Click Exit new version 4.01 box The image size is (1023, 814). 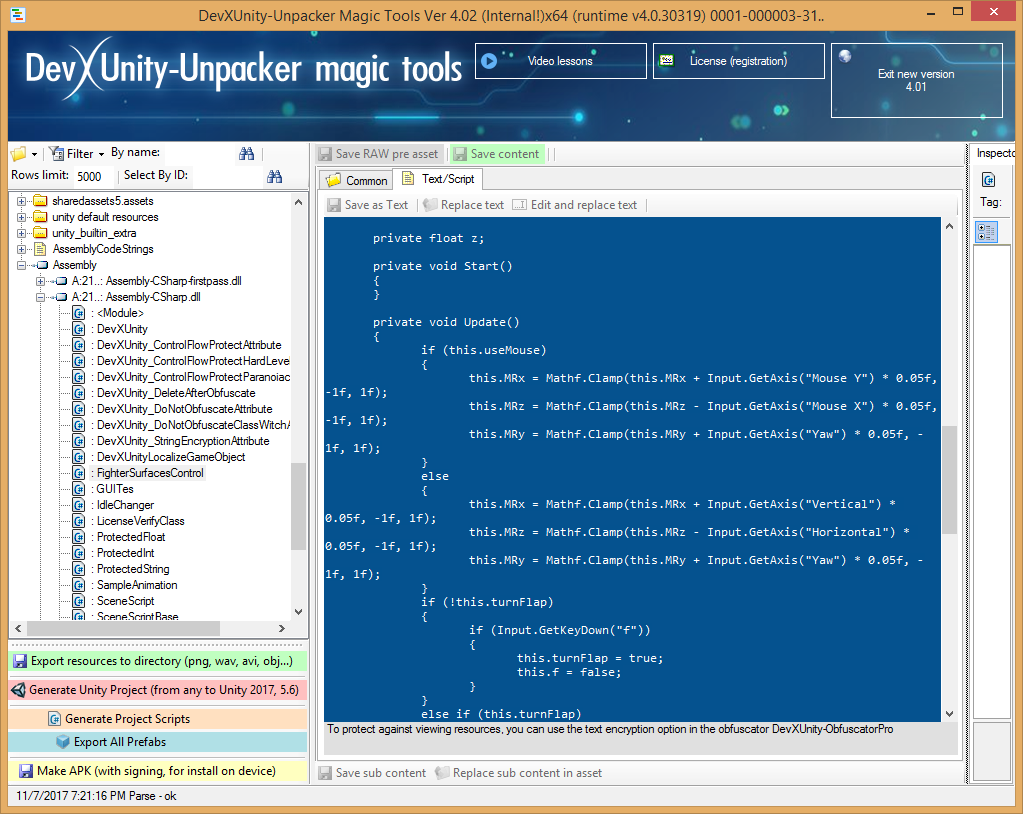tap(916, 80)
